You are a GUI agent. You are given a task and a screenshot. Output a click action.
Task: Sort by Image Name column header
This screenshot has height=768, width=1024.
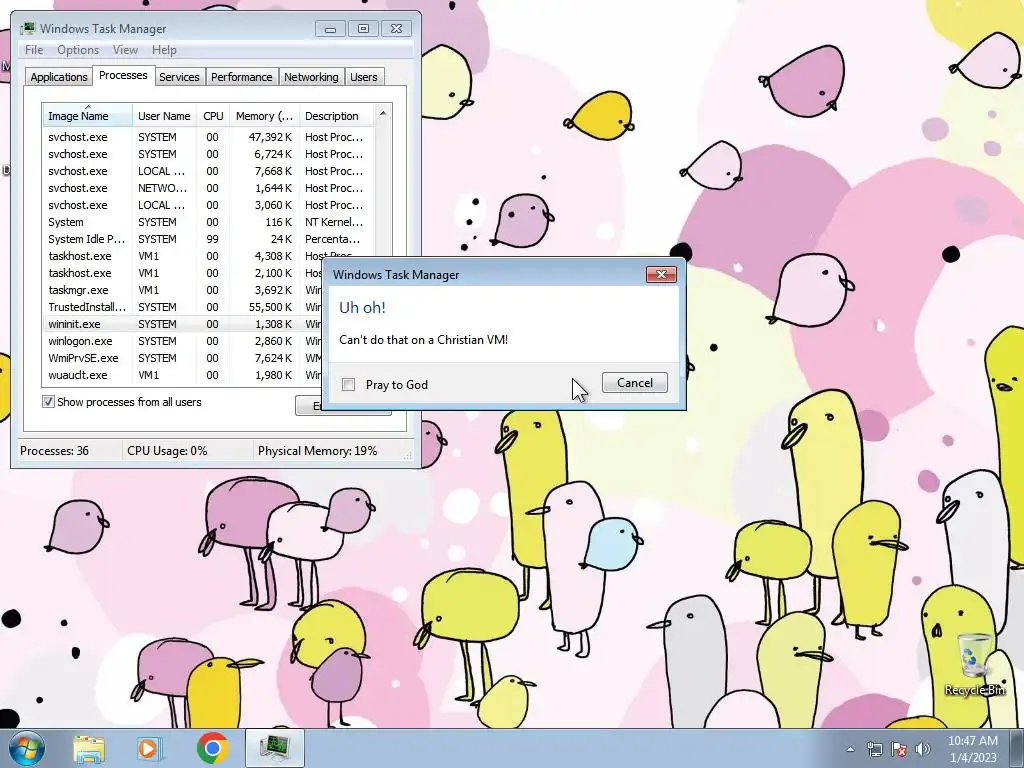pyautogui.click(x=88, y=116)
